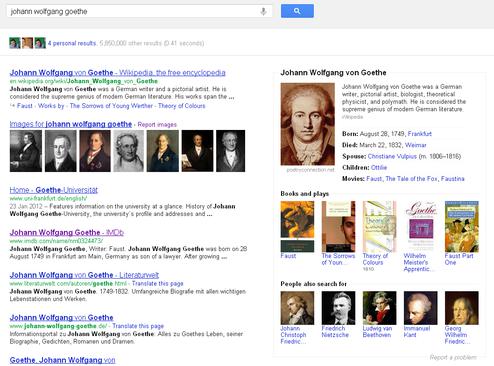
Task: Open the Home - Goethe-Universität result
Action: tap(54, 190)
